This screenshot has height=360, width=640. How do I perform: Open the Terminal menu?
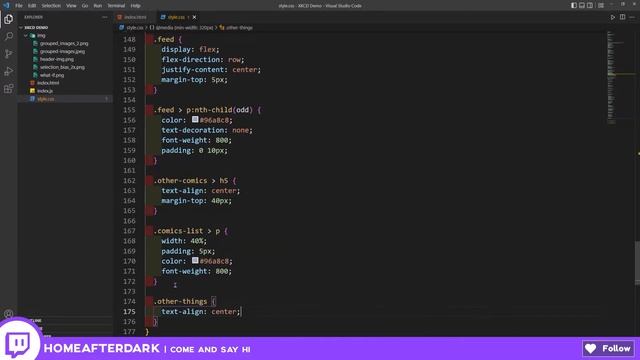point(116,6)
